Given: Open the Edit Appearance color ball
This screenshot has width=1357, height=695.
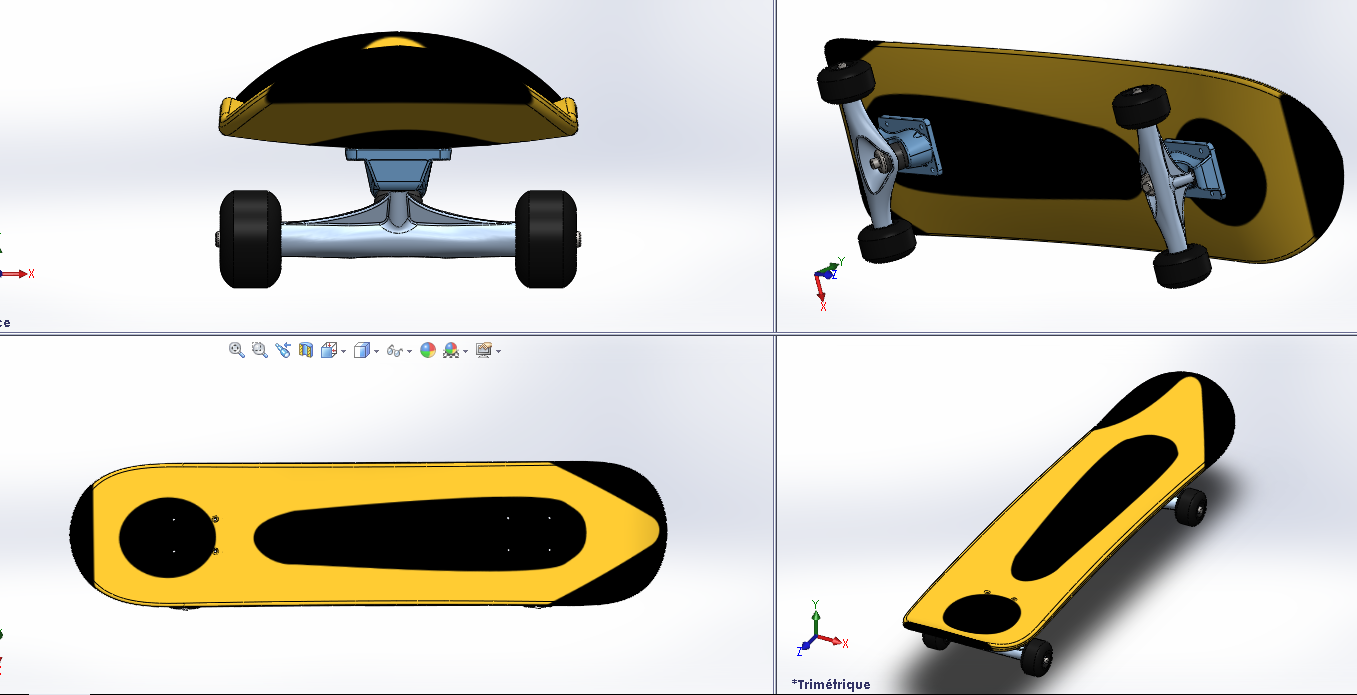Looking at the screenshot, I should (428, 350).
